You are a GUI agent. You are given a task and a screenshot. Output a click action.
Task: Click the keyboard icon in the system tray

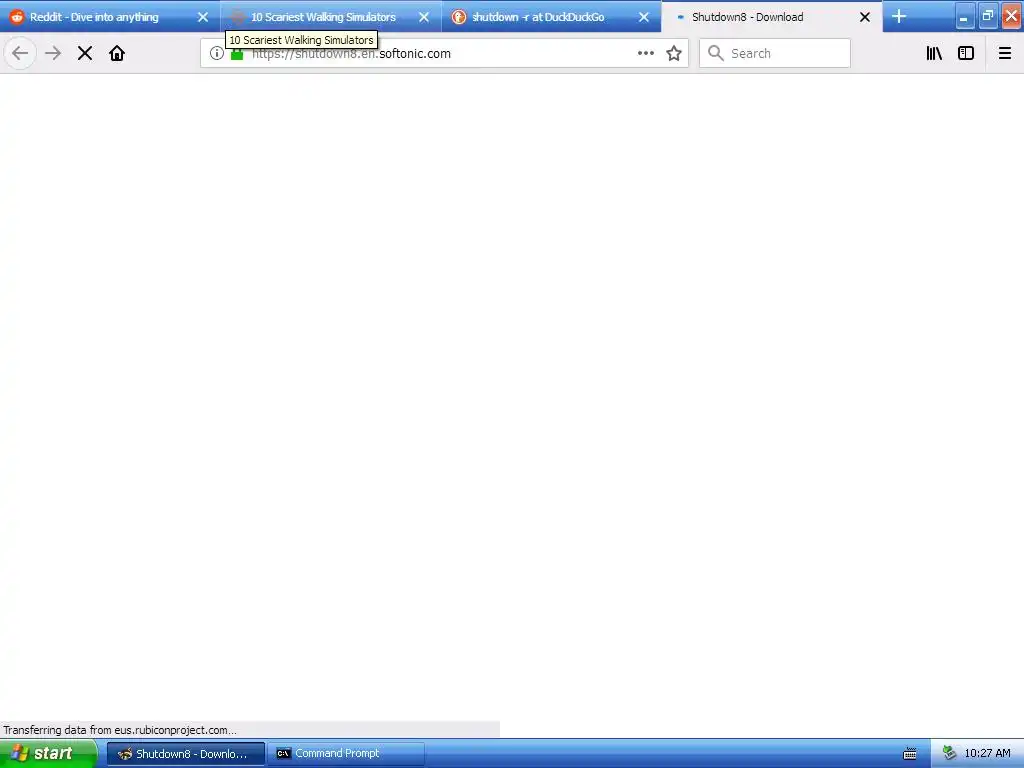(x=910, y=754)
